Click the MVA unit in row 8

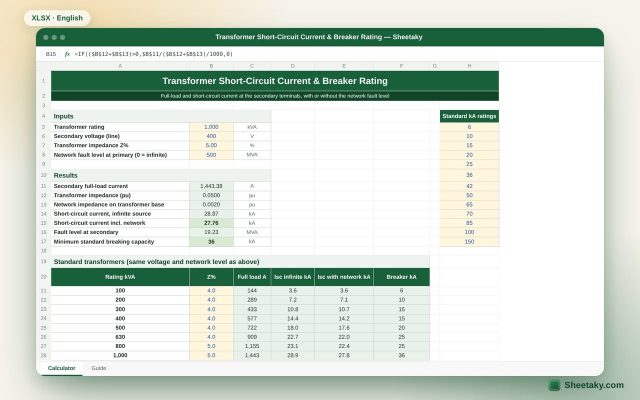[252, 155]
